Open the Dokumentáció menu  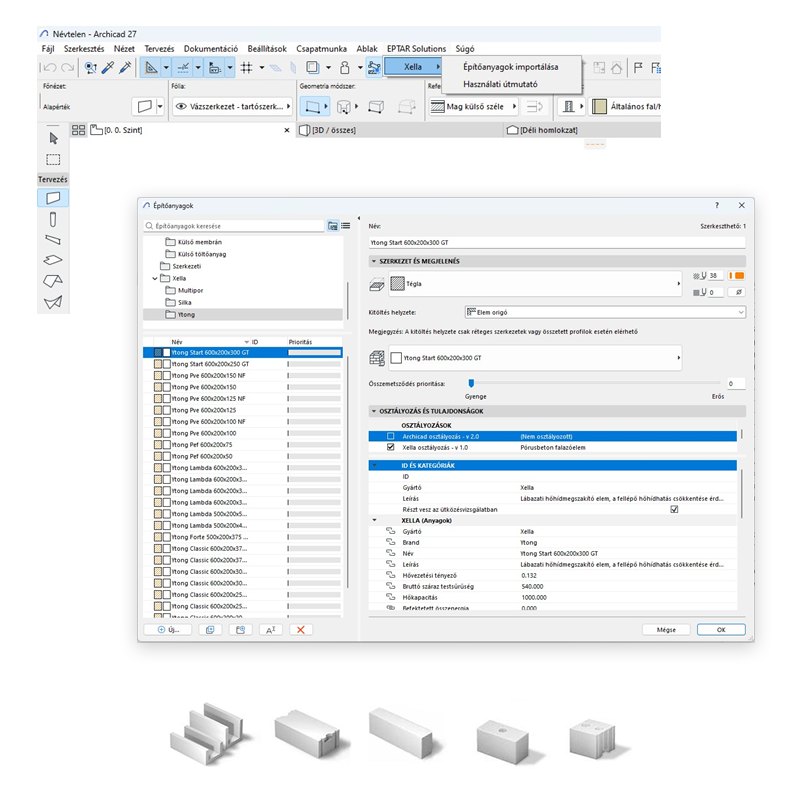click(x=211, y=48)
